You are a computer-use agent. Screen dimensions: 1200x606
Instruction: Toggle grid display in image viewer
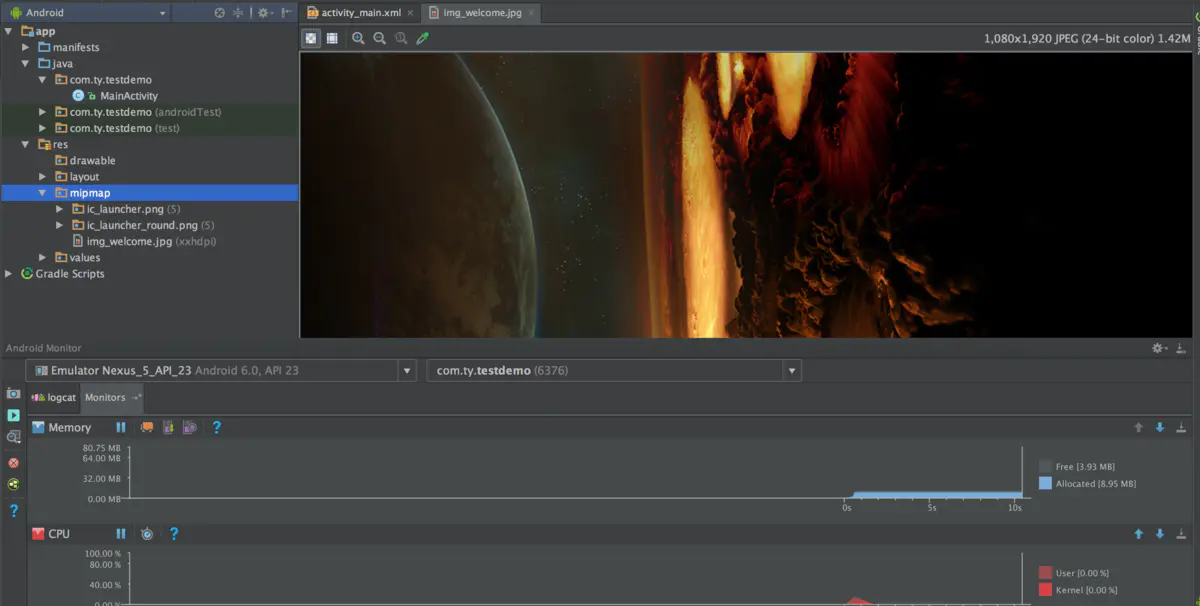[x=332, y=38]
